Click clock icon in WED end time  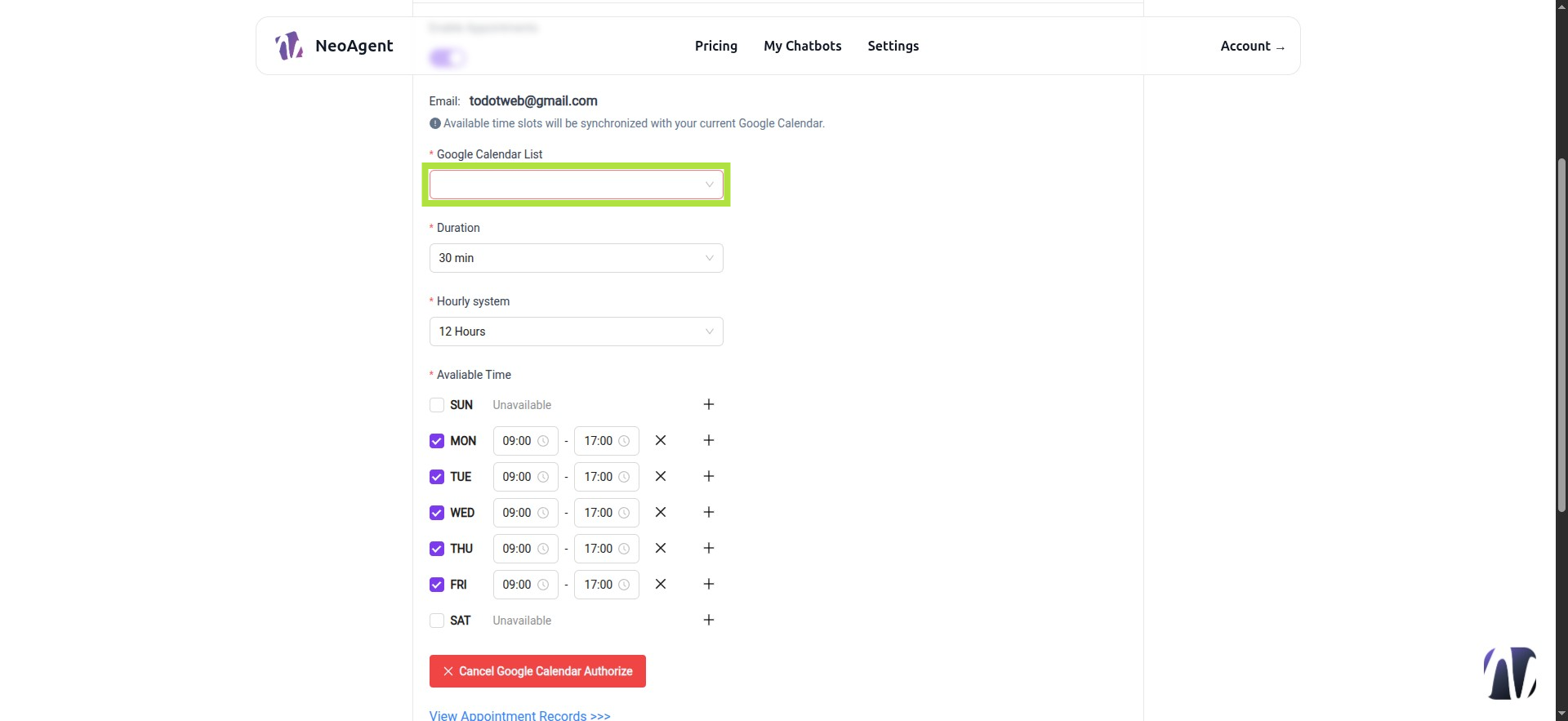pos(624,513)
